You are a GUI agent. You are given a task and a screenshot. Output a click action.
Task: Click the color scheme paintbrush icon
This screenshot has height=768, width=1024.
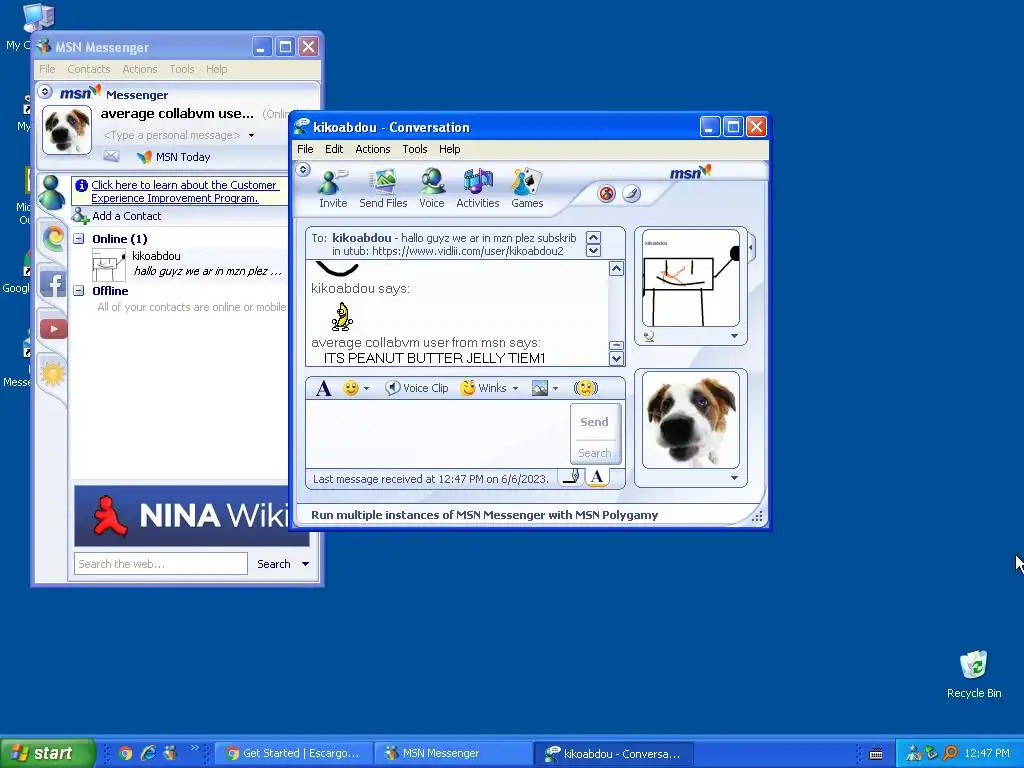632,194
